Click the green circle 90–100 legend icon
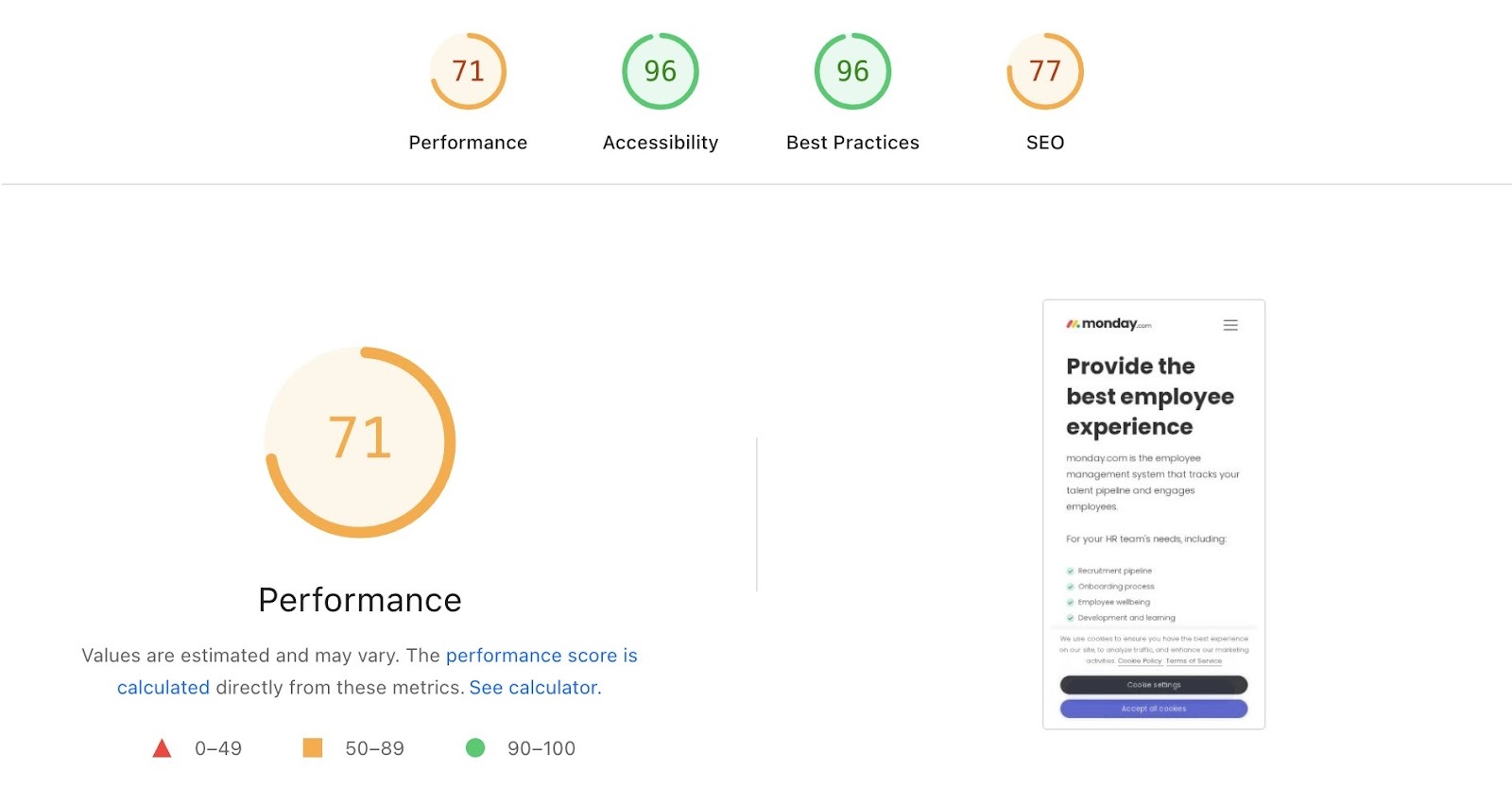Screen dimensions: 1512x787 click(x=475, y=747)
